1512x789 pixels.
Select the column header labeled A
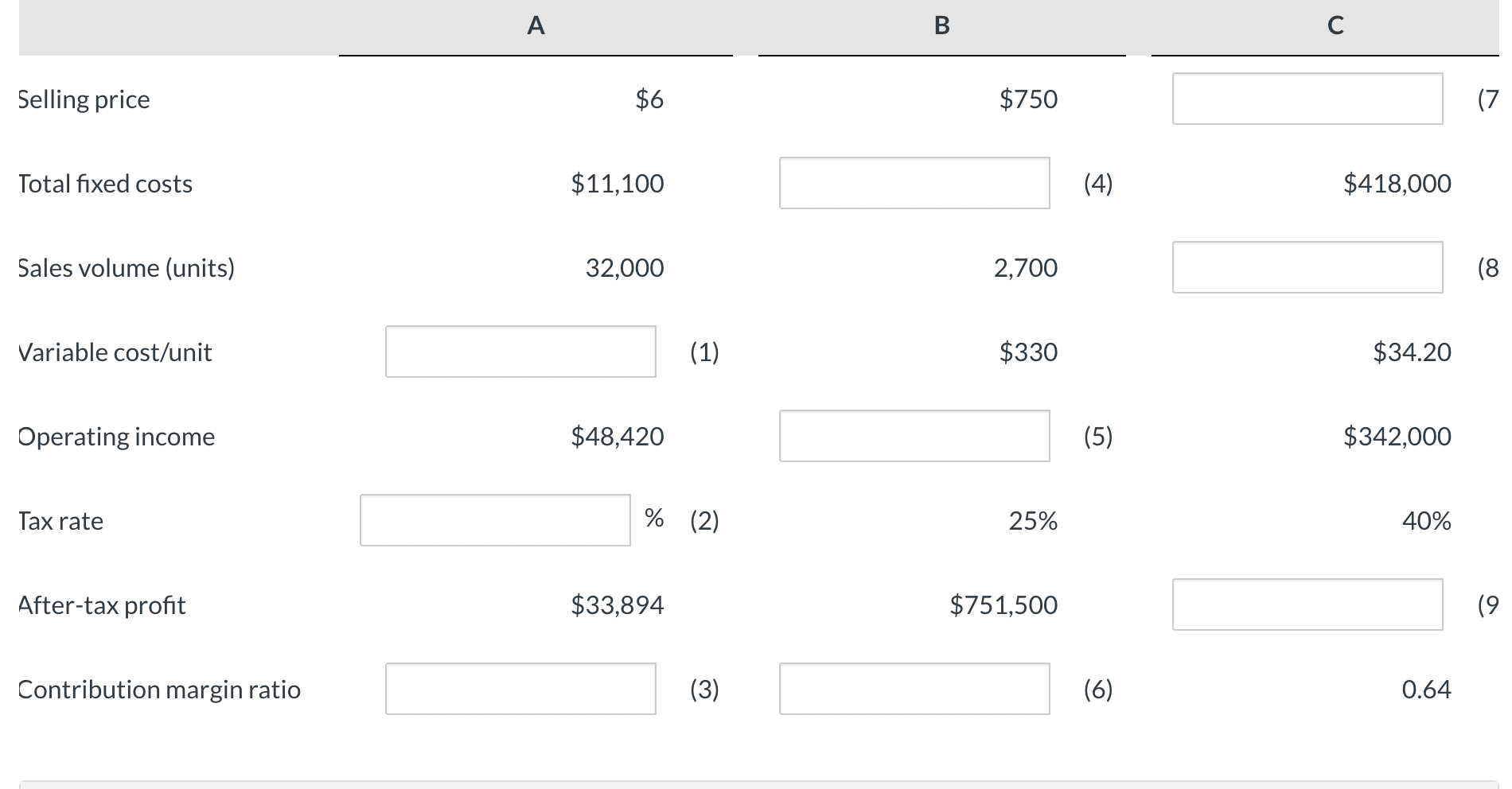(x=534, y=25)
